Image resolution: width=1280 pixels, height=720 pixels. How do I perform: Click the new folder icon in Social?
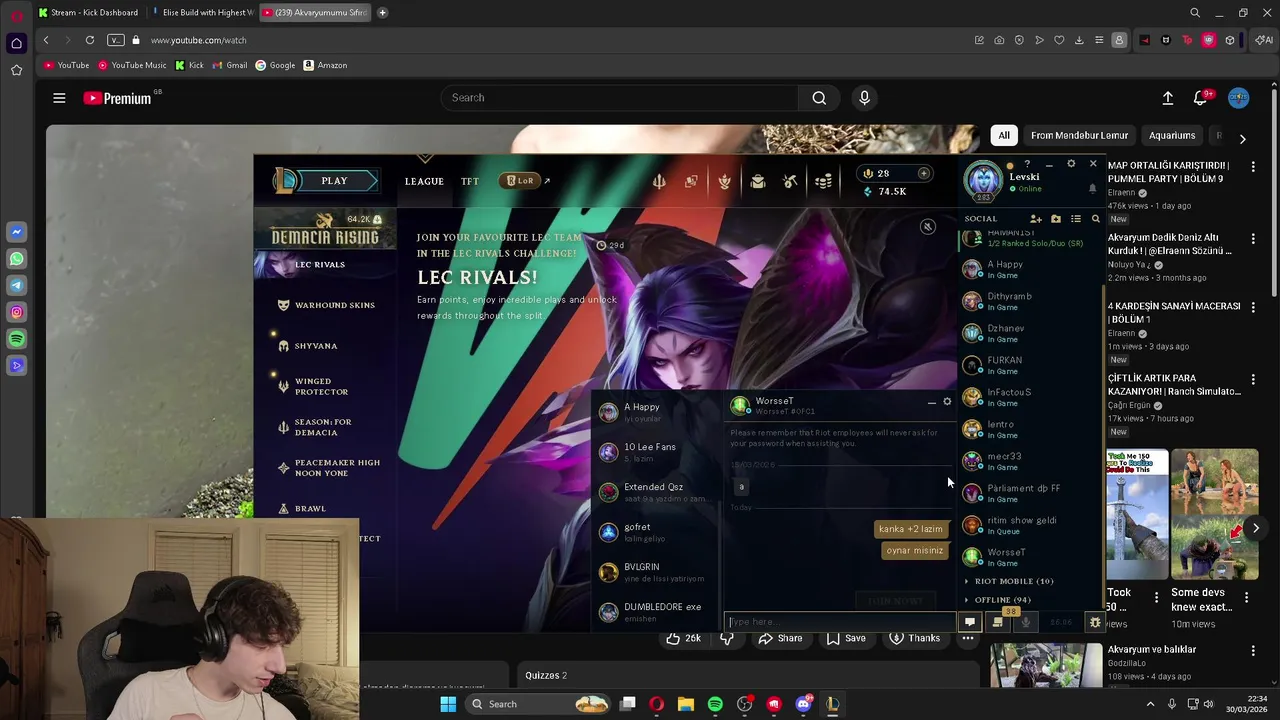(1056, 219)
